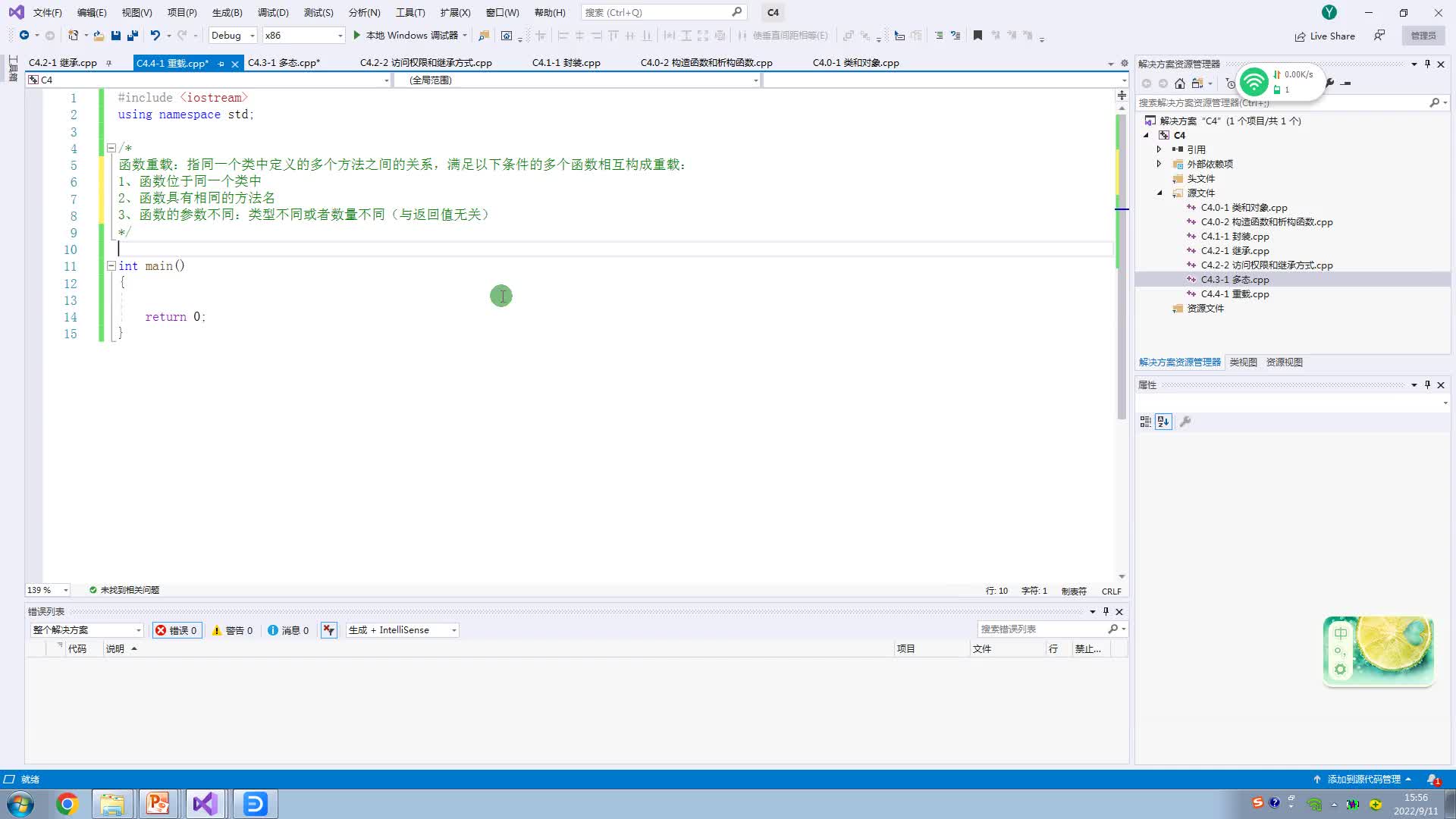The width and height of the screenshot is (1456, 819).
Task: Click the Undo last action icon
Action: [x=155, y=35]
